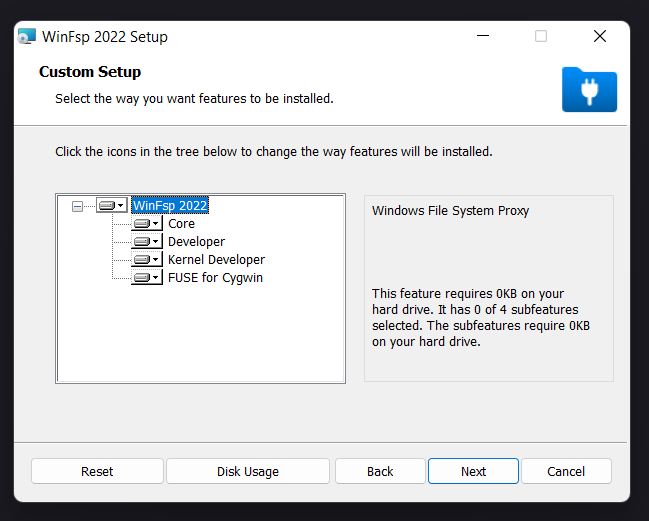Image resolution: width=649 pixels, height=521 pixels.
Task: Select the WinFsp 2022 tree item
Action: (x=170, y=205)
